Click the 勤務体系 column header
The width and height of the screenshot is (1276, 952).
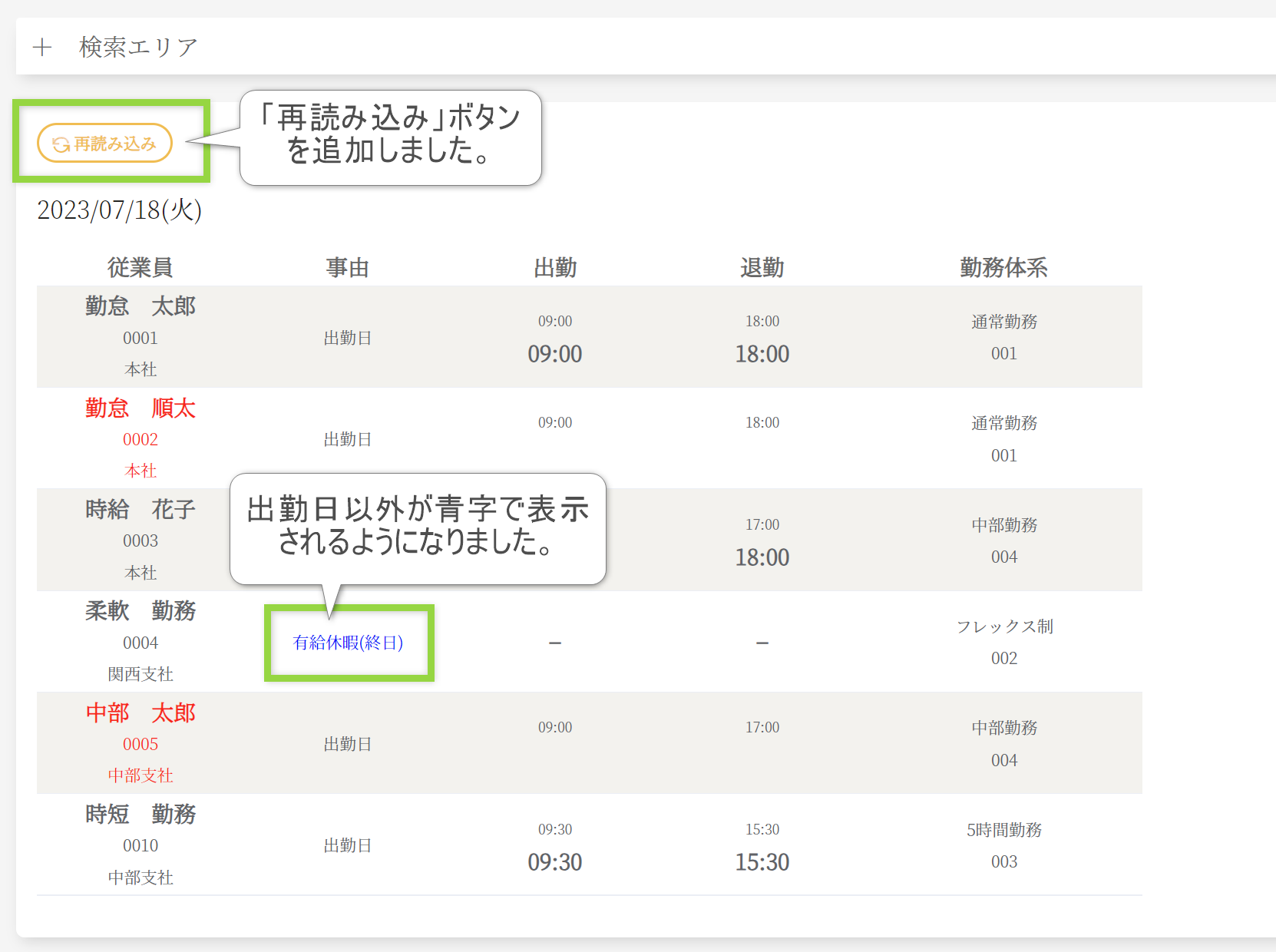point(1003,267)
